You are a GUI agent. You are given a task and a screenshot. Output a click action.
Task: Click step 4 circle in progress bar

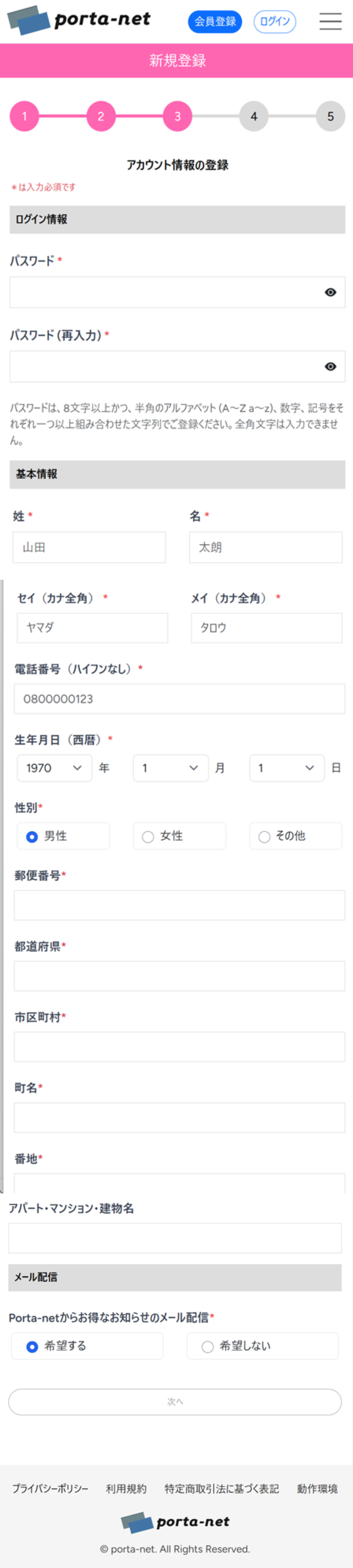click(x=254, y=116)
